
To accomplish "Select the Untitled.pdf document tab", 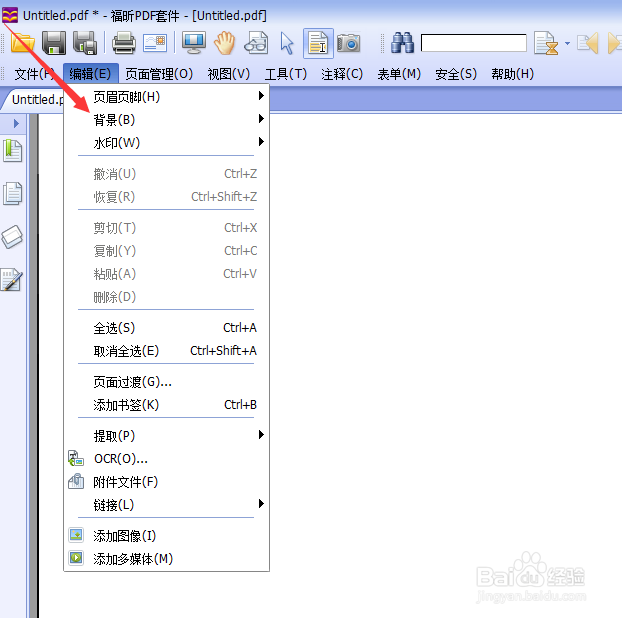I will (36, 100).
